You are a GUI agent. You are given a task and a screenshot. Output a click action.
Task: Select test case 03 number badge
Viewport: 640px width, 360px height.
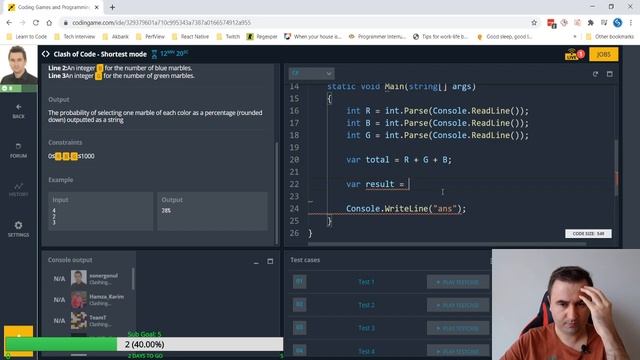tap(300, 328)
